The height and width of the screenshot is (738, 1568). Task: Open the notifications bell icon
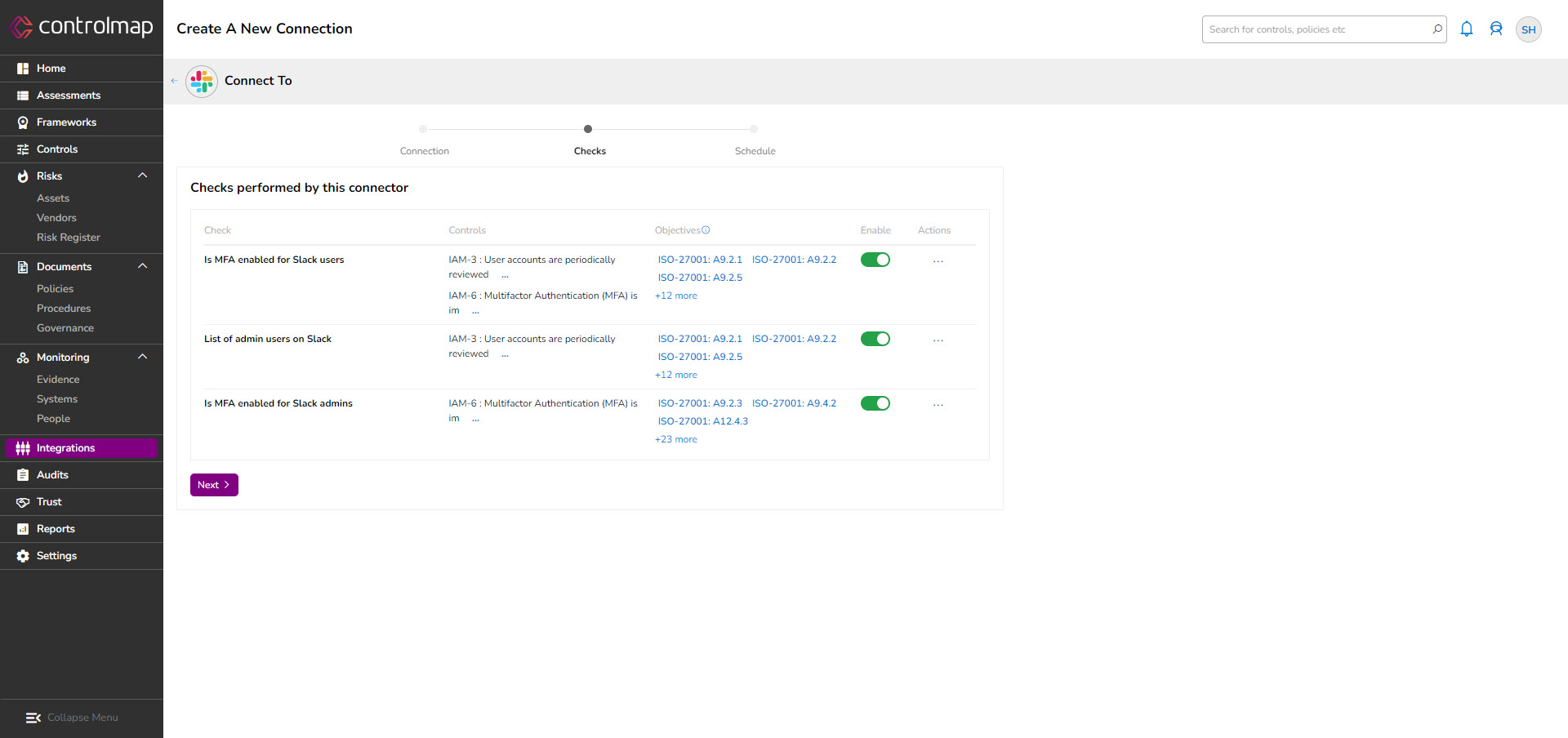pyautogui.click(x=1466, y=29)
